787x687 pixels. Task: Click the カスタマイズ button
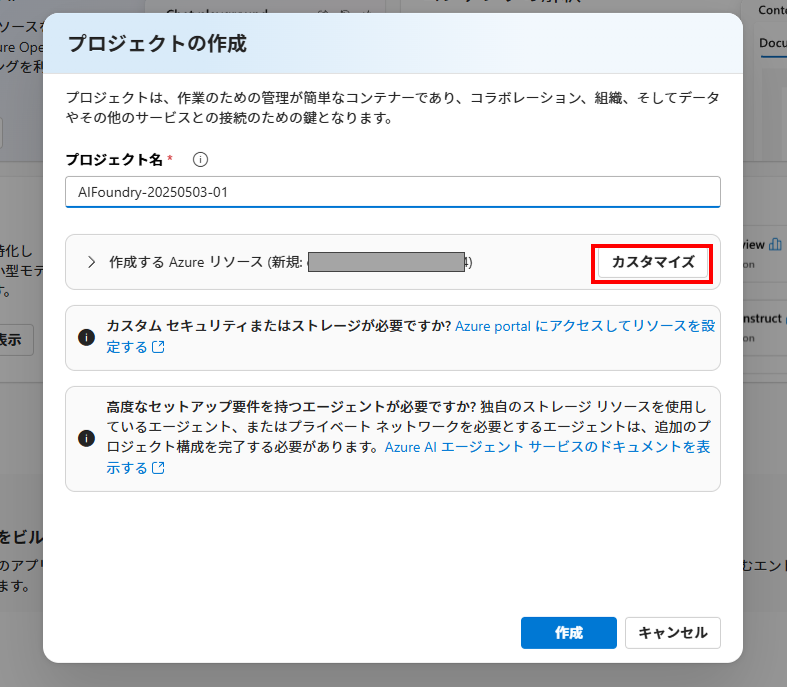652,262
